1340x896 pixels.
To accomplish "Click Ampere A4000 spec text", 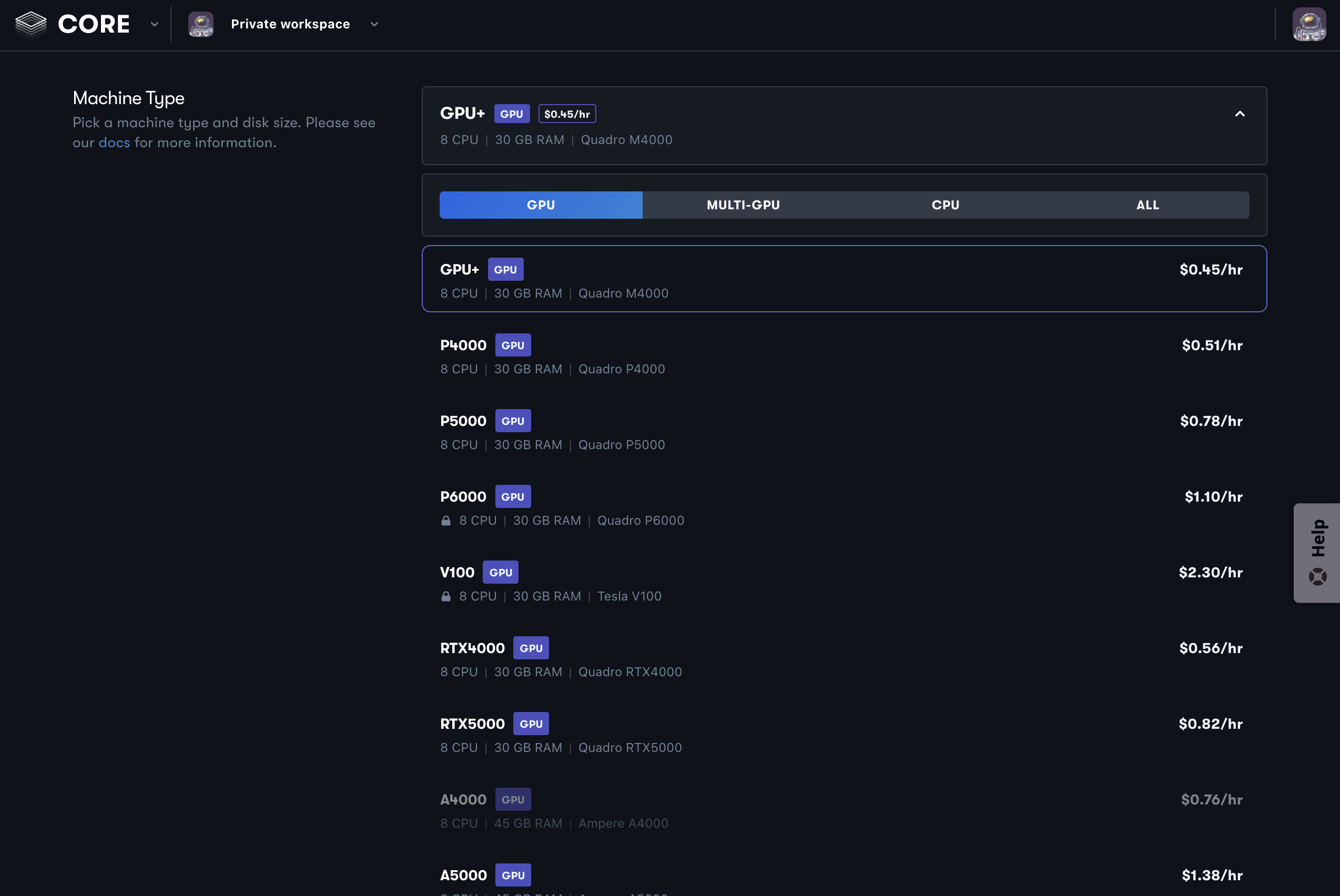I will [623, 823].
